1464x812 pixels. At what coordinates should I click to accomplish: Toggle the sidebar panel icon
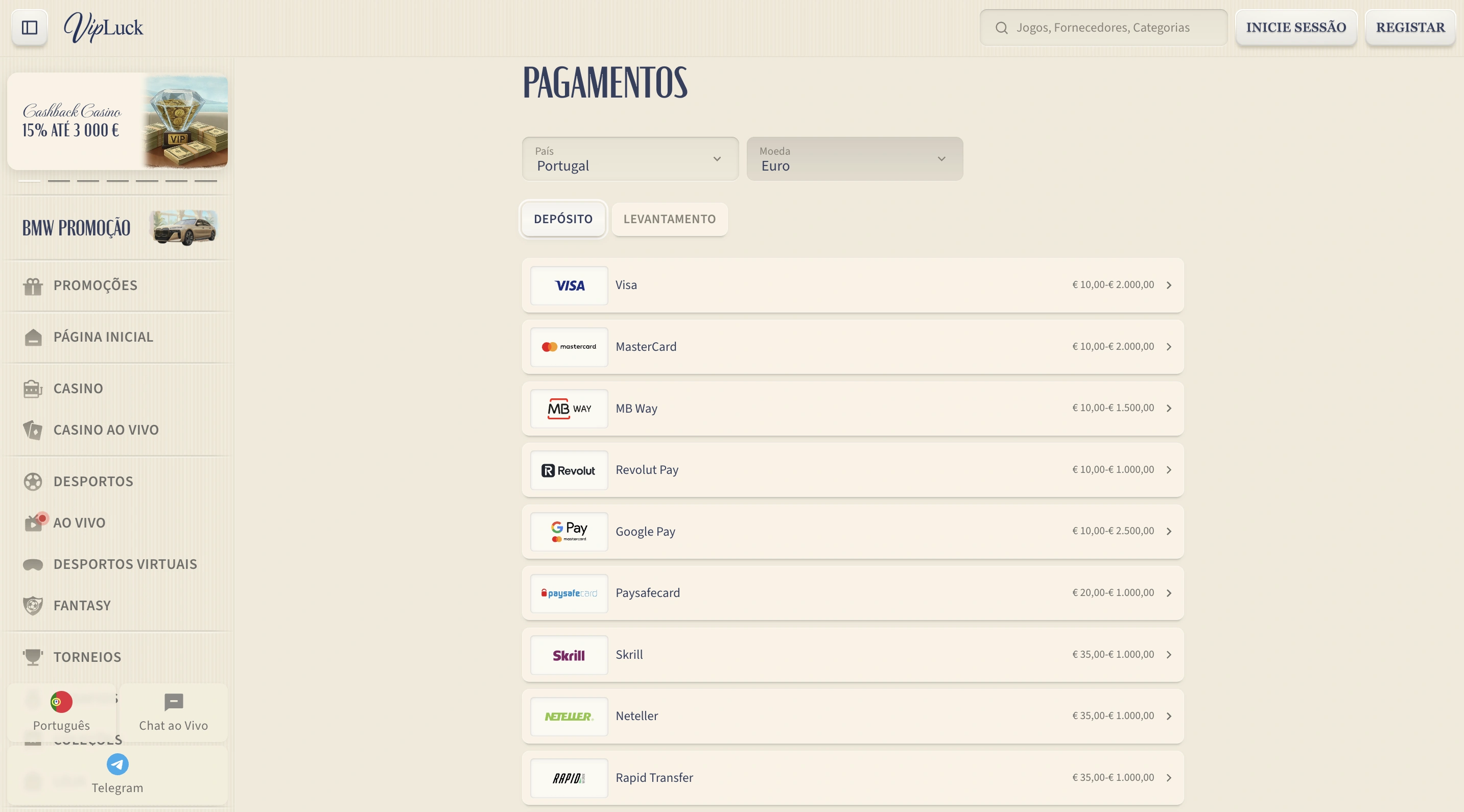coord(30,27)
